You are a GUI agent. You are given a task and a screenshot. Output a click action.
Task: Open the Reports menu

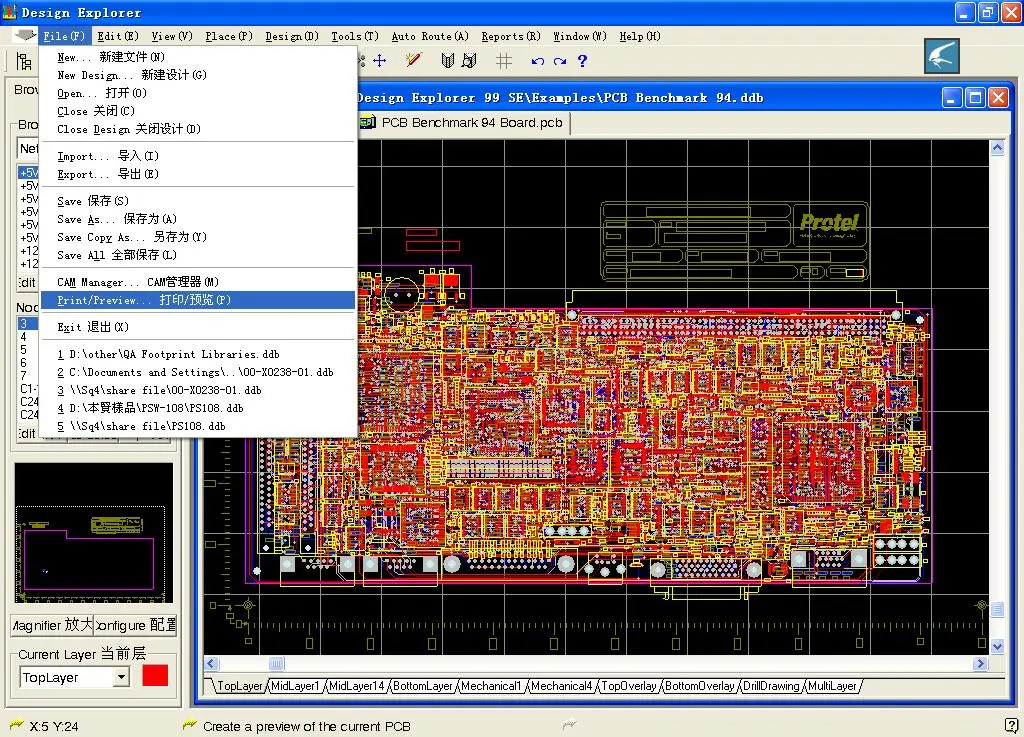[511, 37]
